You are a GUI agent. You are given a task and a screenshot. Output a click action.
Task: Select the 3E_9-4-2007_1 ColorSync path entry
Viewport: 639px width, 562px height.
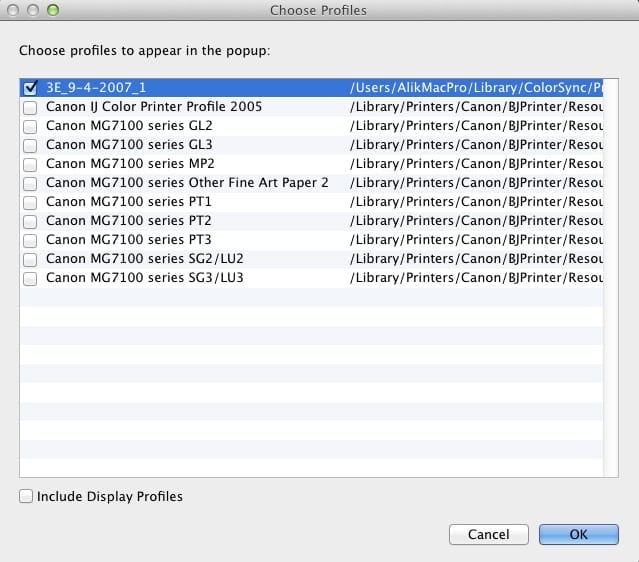[475, 88]
